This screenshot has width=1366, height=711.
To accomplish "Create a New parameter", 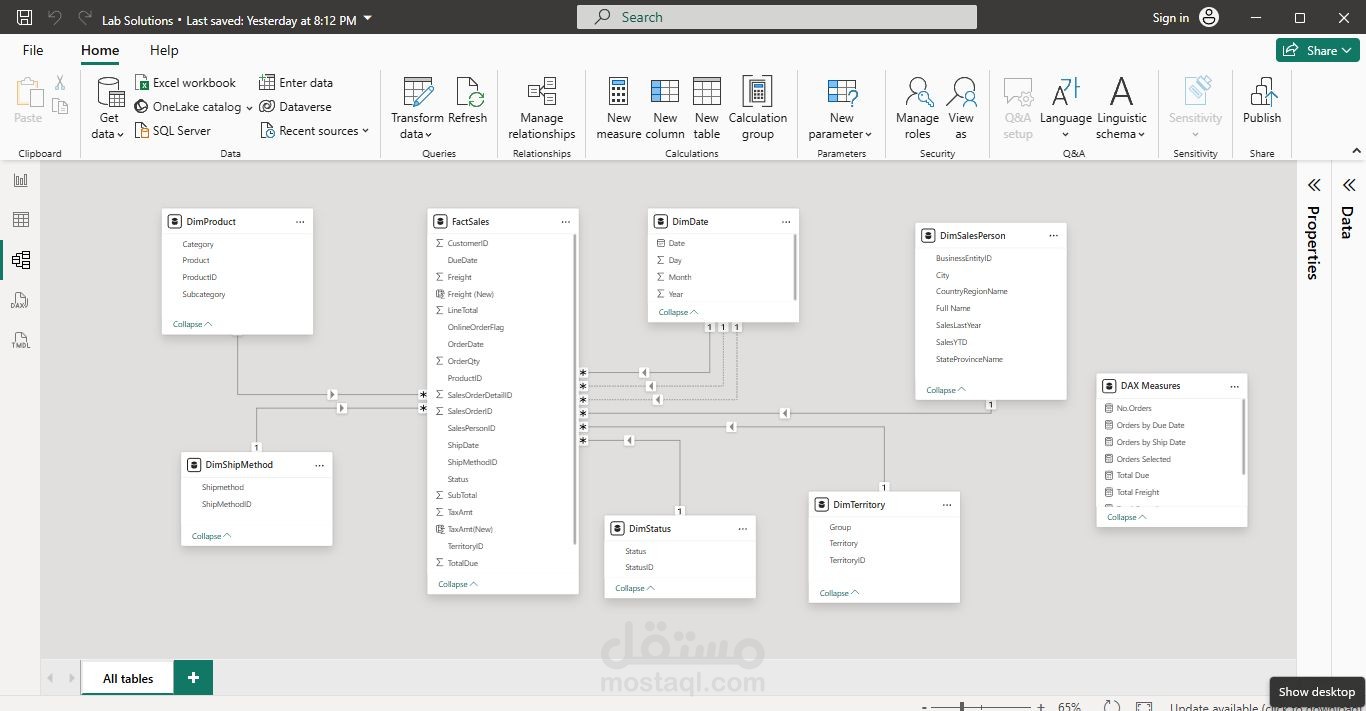I will [x=842, y=108].
